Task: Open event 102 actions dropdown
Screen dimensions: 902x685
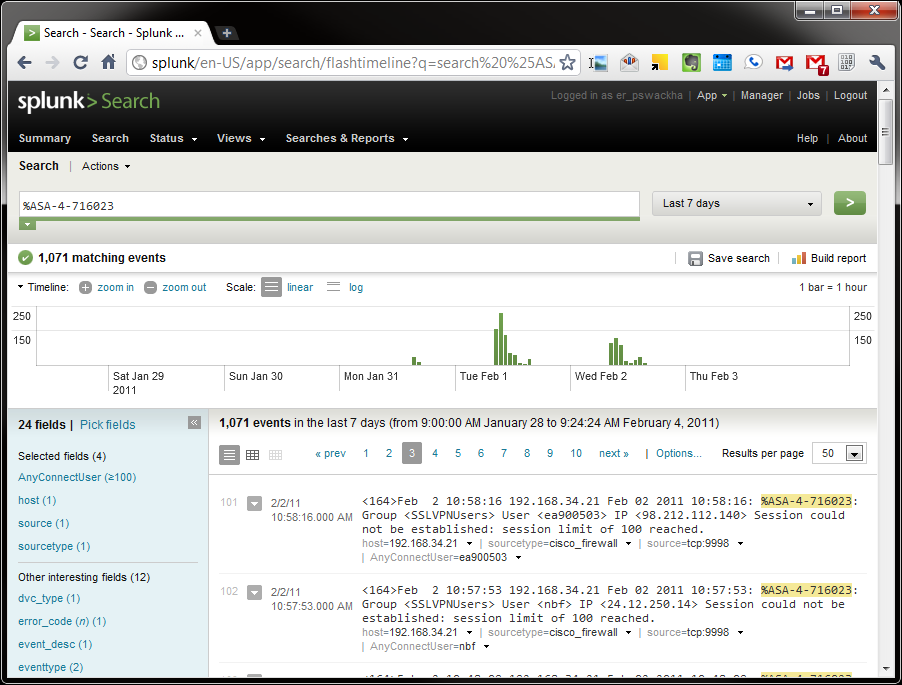Action: (254, 592)
